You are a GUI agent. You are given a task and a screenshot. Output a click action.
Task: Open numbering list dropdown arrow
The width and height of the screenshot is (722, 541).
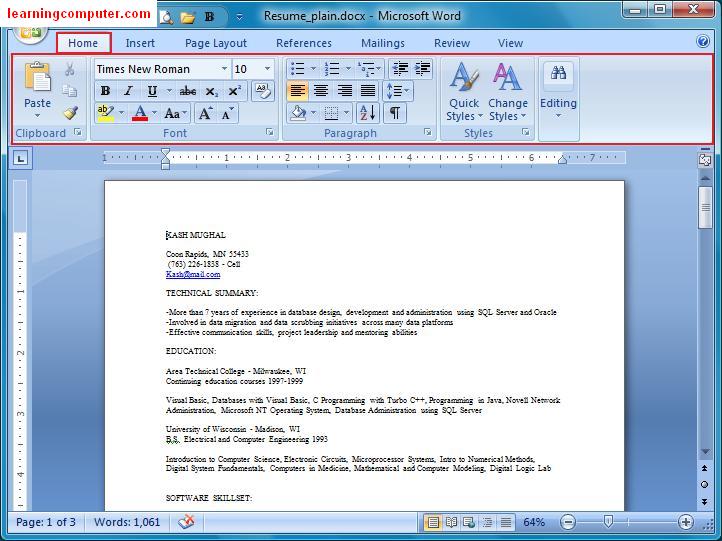click(348, 69)
